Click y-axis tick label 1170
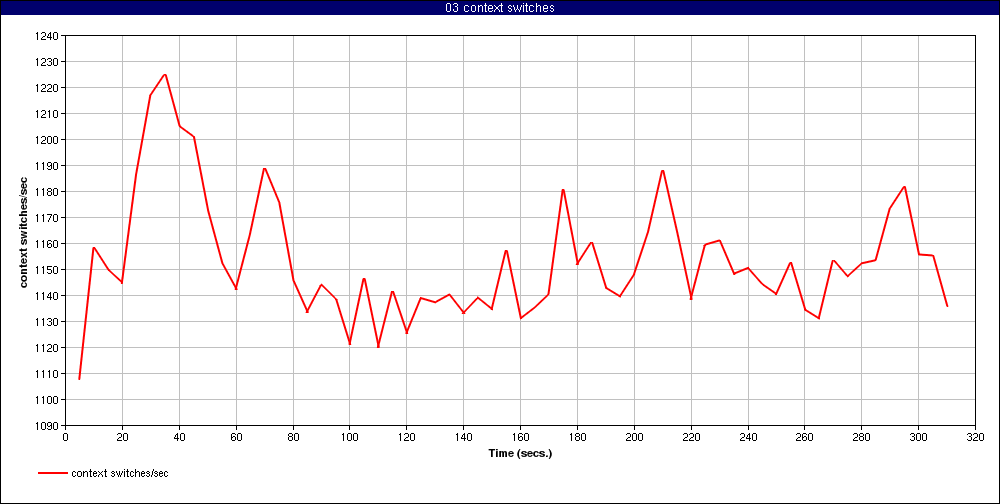 coord(48,218)
